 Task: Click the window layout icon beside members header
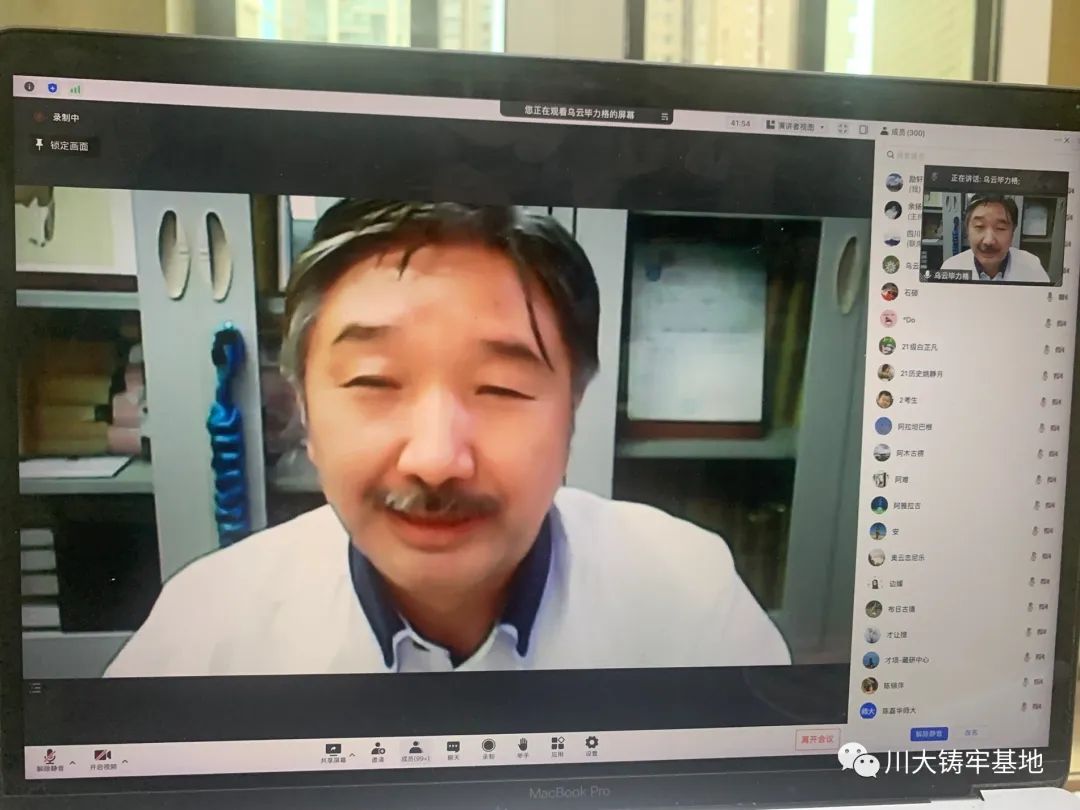pyautogui.click(x=863, y=129)
